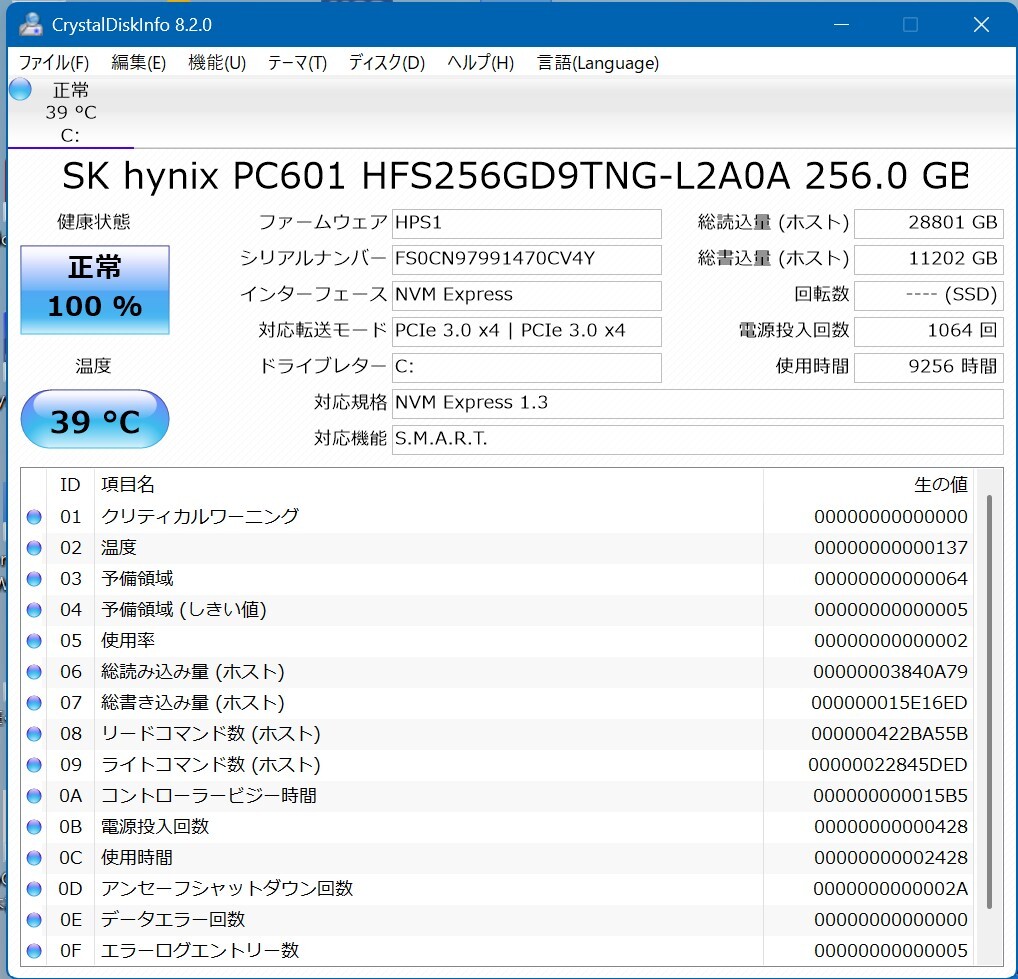
Task: Click the interface field NVM Express
Action: (527, 295)
